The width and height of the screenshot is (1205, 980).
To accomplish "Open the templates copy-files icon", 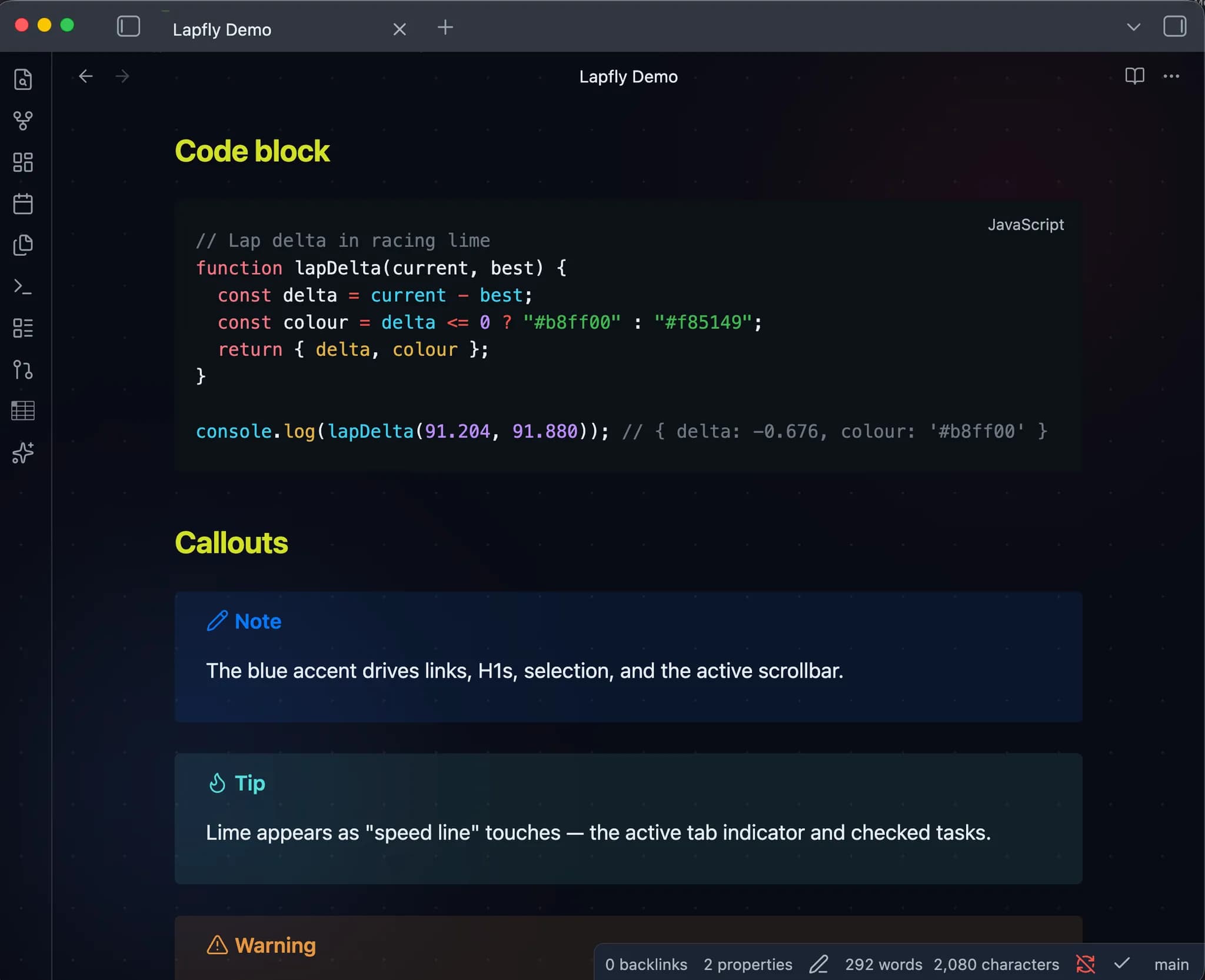I will tap(23, 245).
